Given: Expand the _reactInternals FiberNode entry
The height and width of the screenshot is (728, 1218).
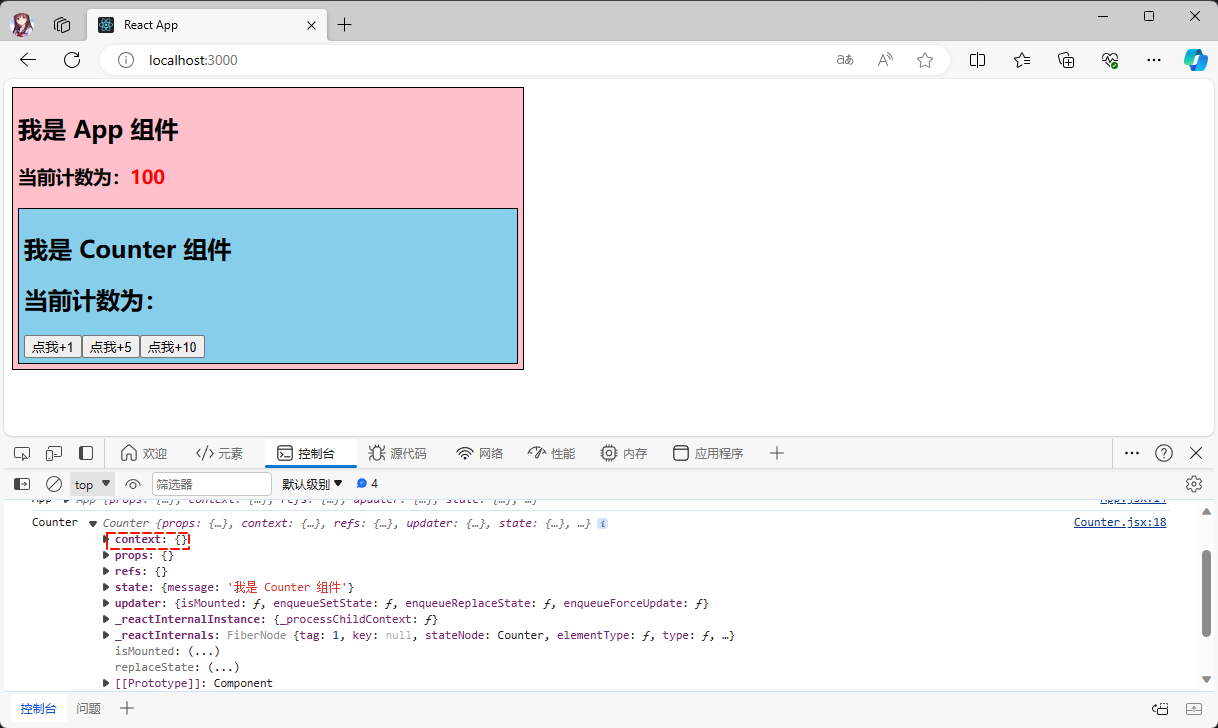Looking at the screenshot, I should coord(107,635).
